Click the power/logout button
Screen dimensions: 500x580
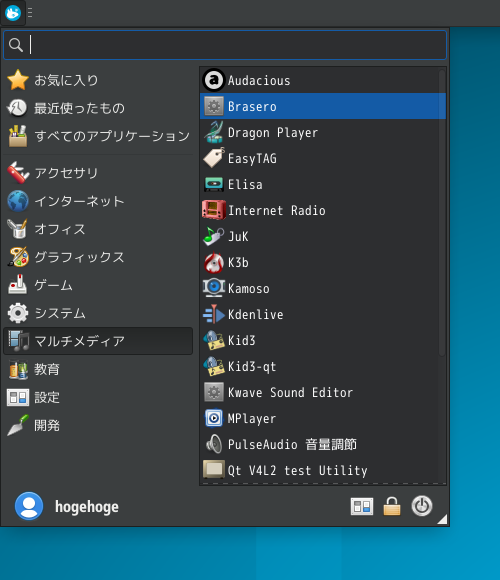click(422, 506)
